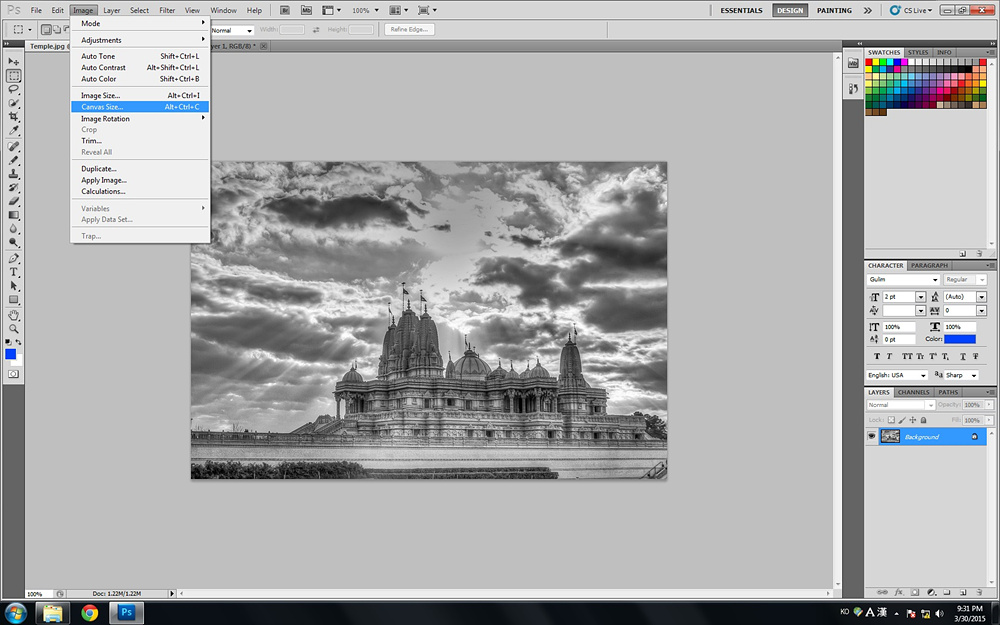Screen dimensions: 1000x625
Task: Hide the Background layer with eye icon
Action: (871, 437)
